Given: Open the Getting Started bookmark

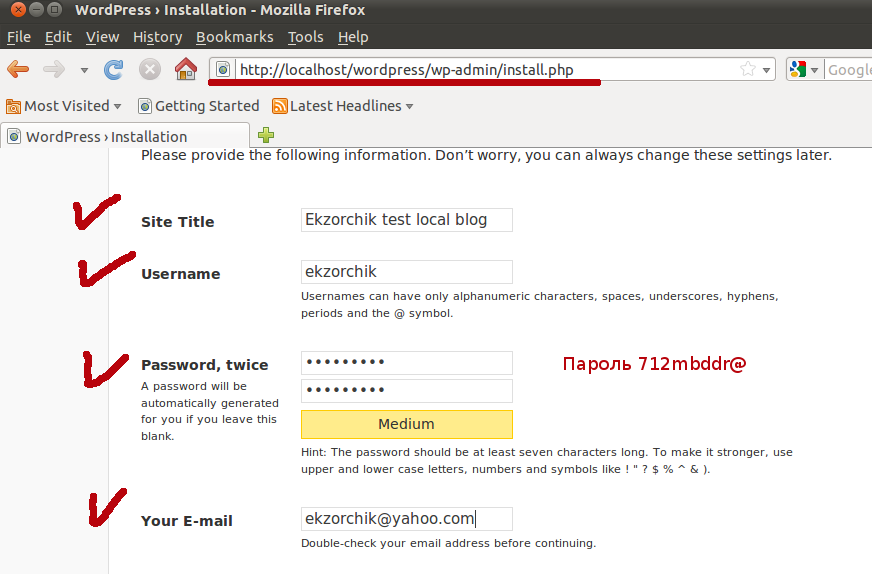Looking at the screenshot, I should pyautogui.click(x=199, y=106).
